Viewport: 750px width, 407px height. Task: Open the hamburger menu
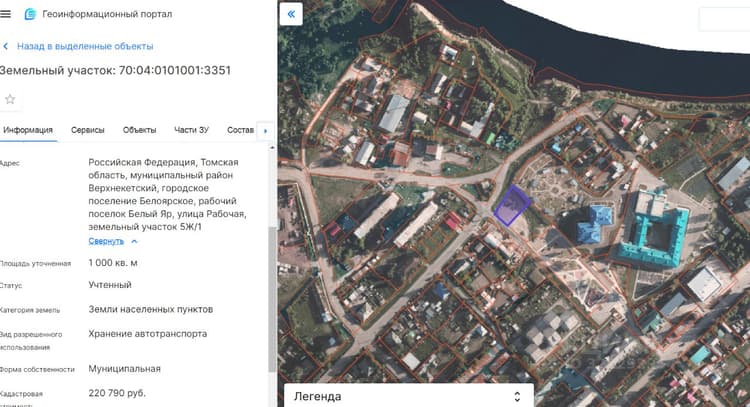[x=5, y=14]
